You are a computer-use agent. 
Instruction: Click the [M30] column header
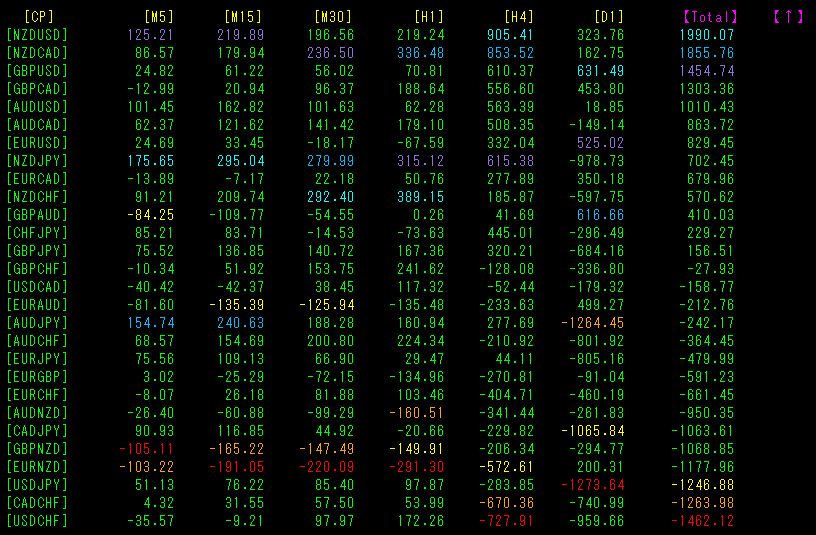[333, 17]
